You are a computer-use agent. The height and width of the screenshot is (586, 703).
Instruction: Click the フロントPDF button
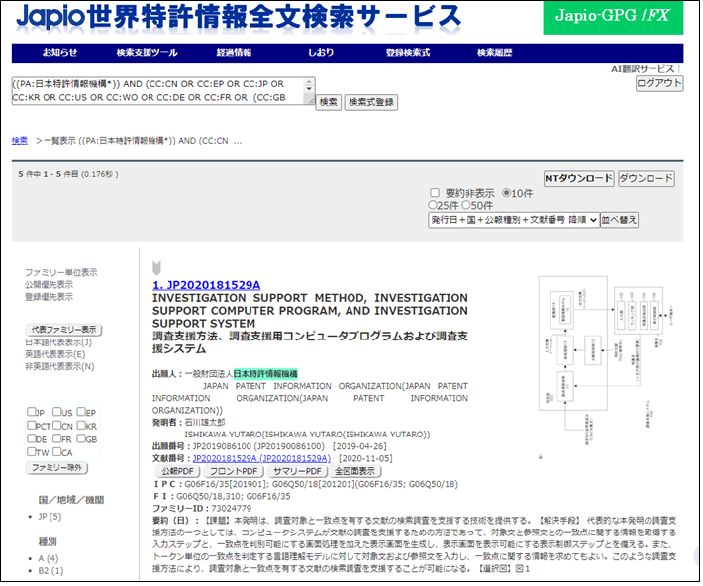234,473
